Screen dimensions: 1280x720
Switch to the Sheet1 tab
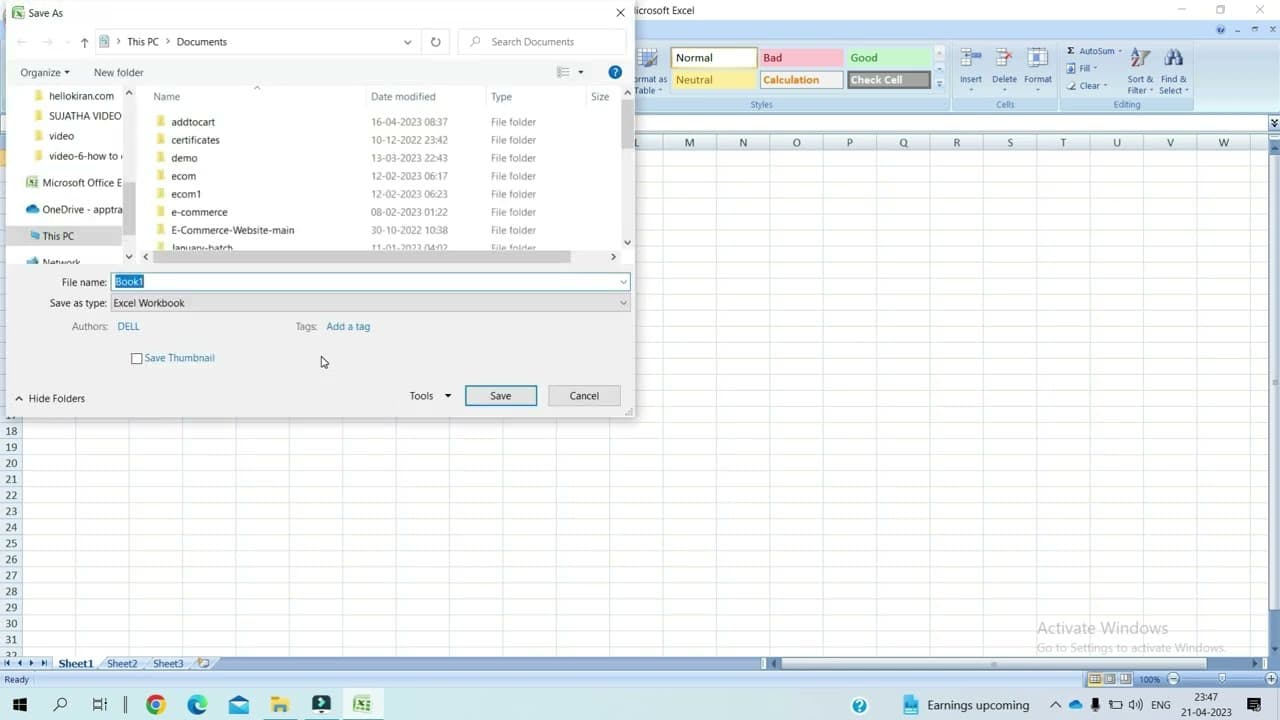75,663
